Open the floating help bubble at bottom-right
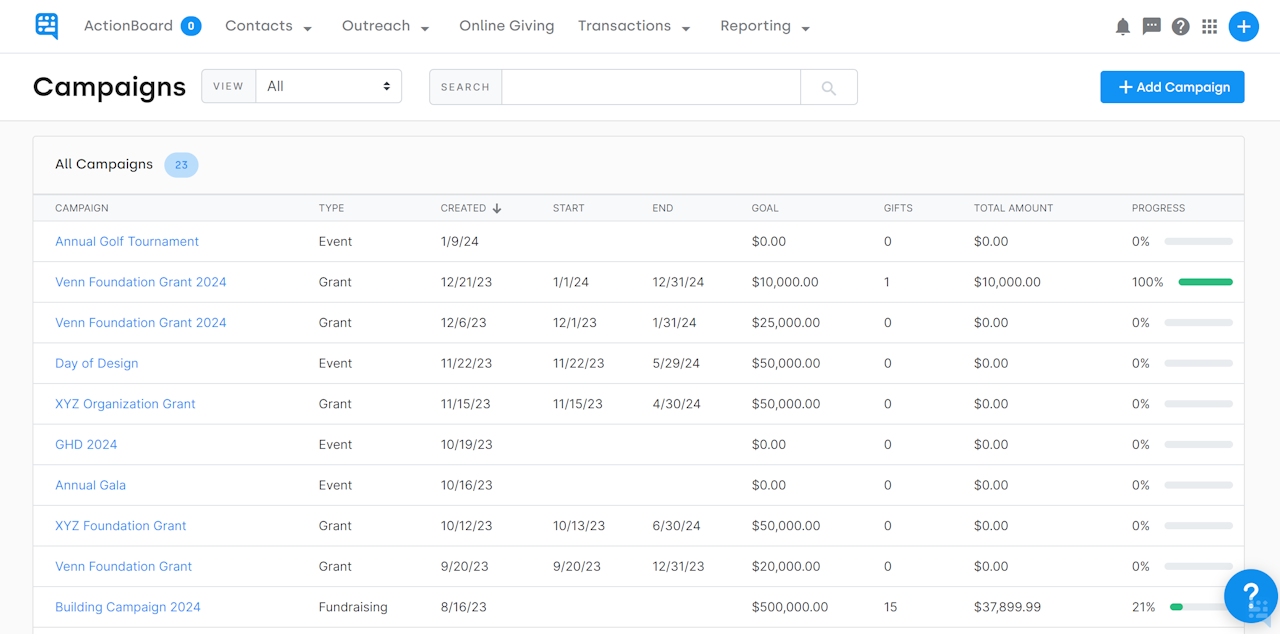The height and width of the screenshot is (634, 1280). tap(1251, 595)
